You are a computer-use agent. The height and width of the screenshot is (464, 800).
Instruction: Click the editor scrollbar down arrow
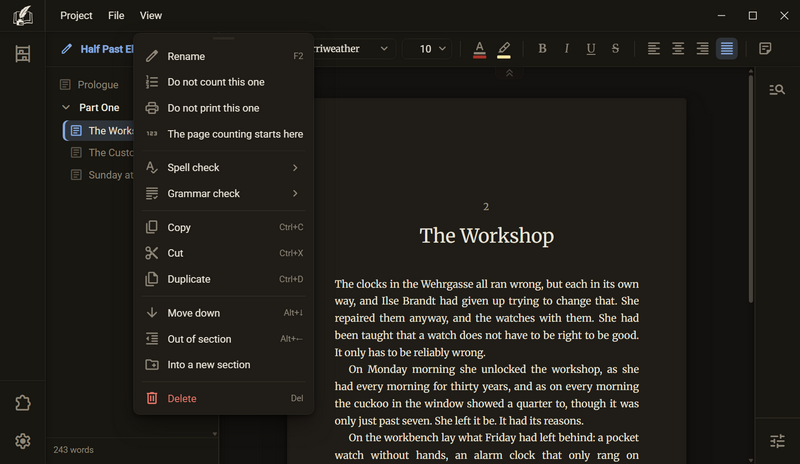coord(751,460)
